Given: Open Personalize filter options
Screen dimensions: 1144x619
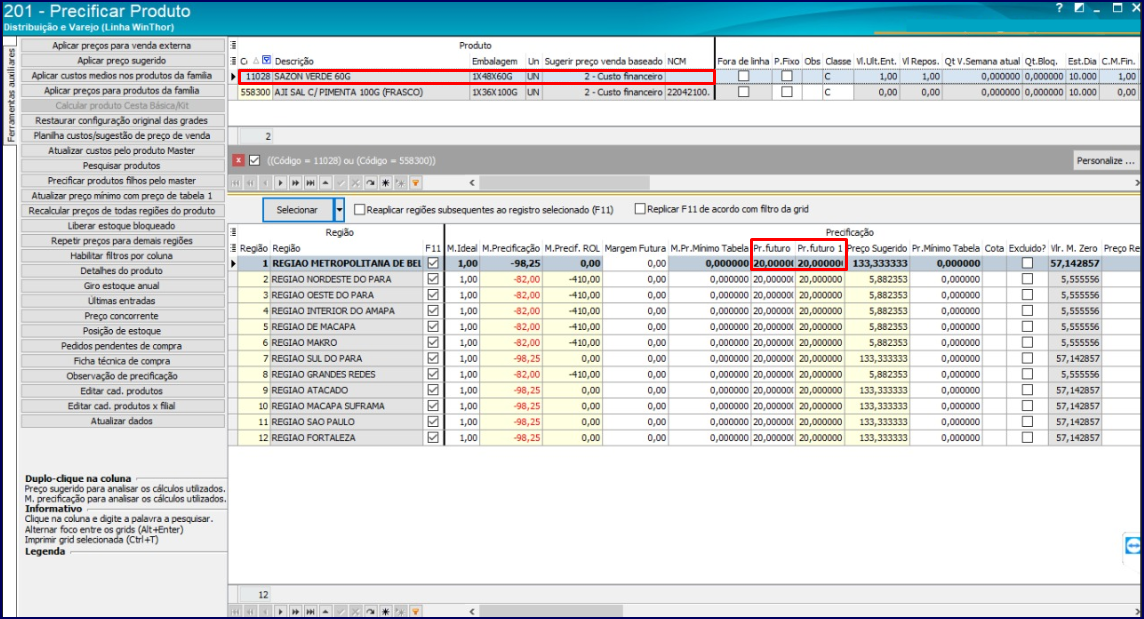Looking at the screenshot, I should pyautogui.click(x=1105, y=161).
